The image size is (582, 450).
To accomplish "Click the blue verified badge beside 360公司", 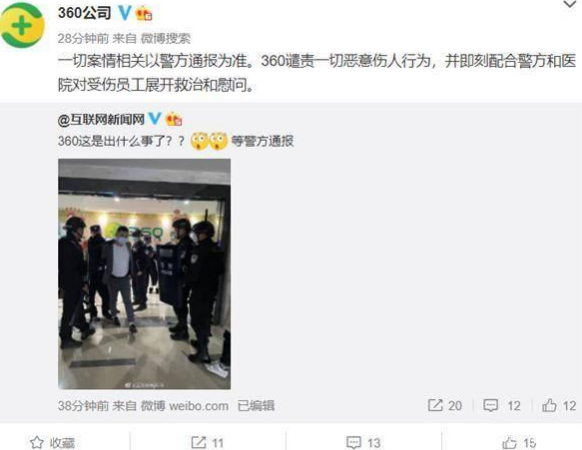I will tap(125, 13).
